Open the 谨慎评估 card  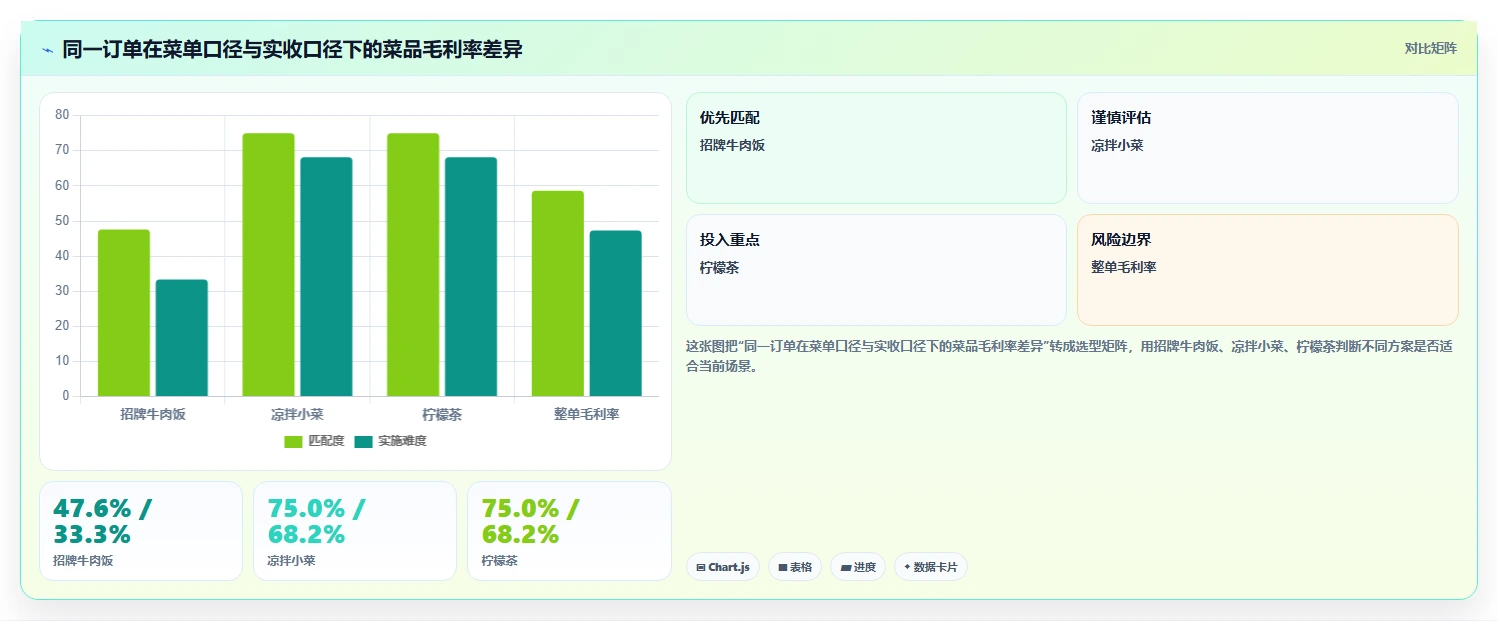(x=1267, y=148)
